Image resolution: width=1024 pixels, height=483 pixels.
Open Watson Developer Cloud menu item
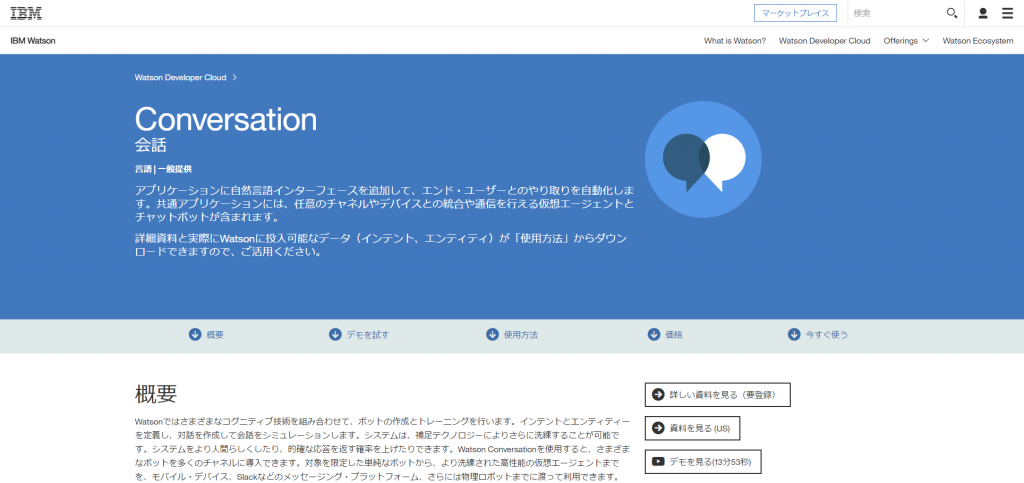824,40
